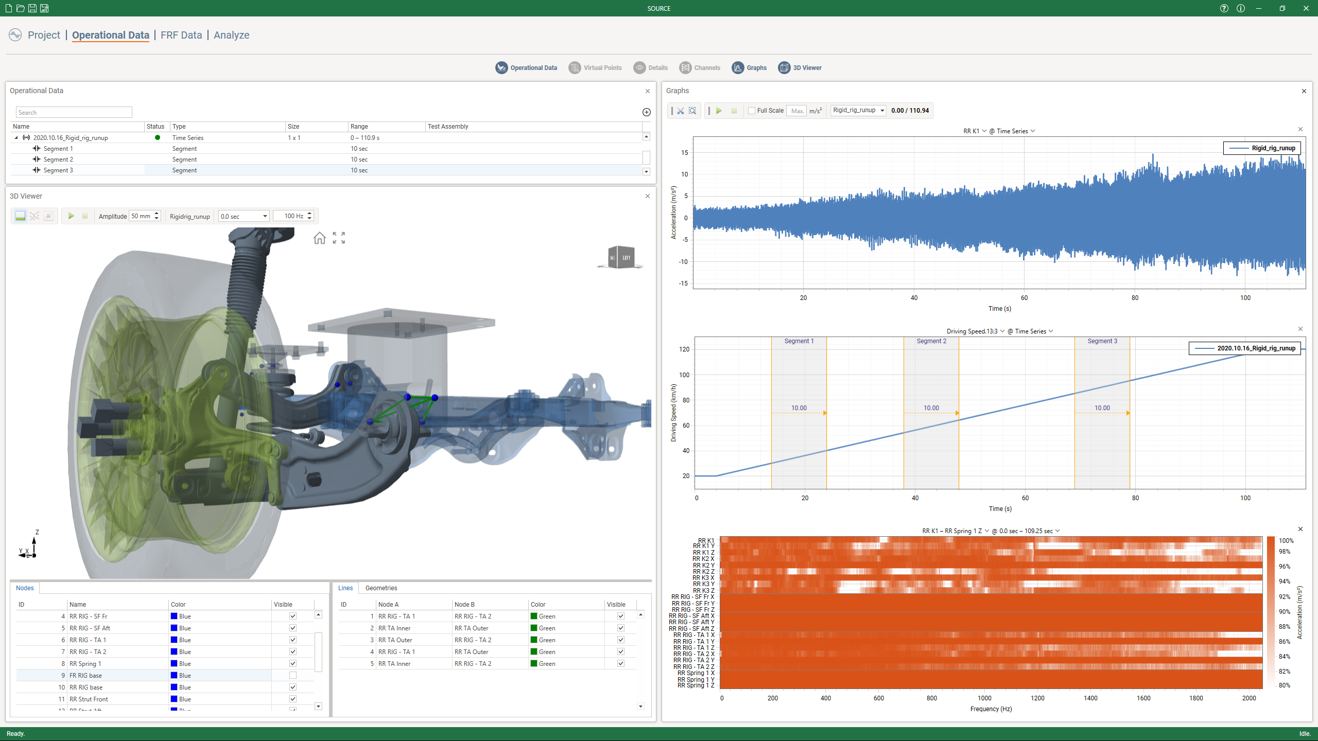
Task: Click the Channels panel icon
Action: point(685,68)
